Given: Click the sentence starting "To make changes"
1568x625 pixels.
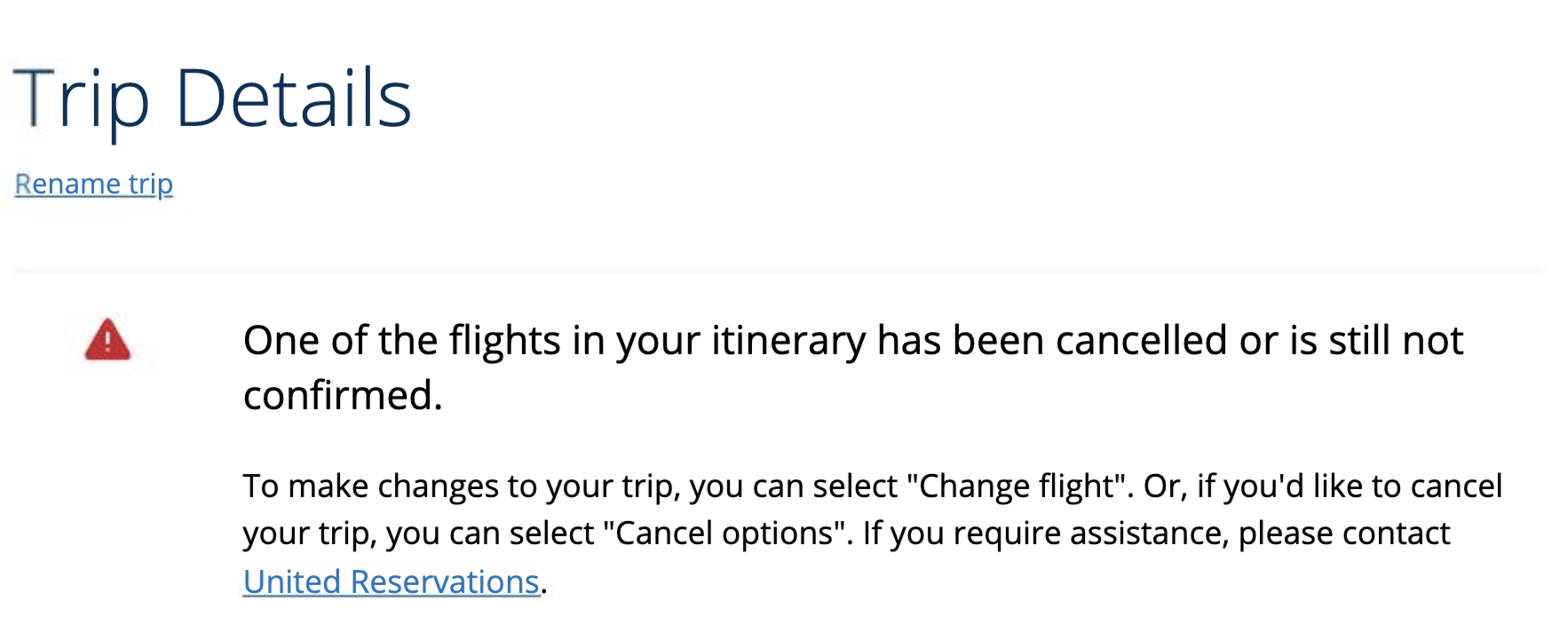Looking at the screenshot, I should [x=568, y=487].
